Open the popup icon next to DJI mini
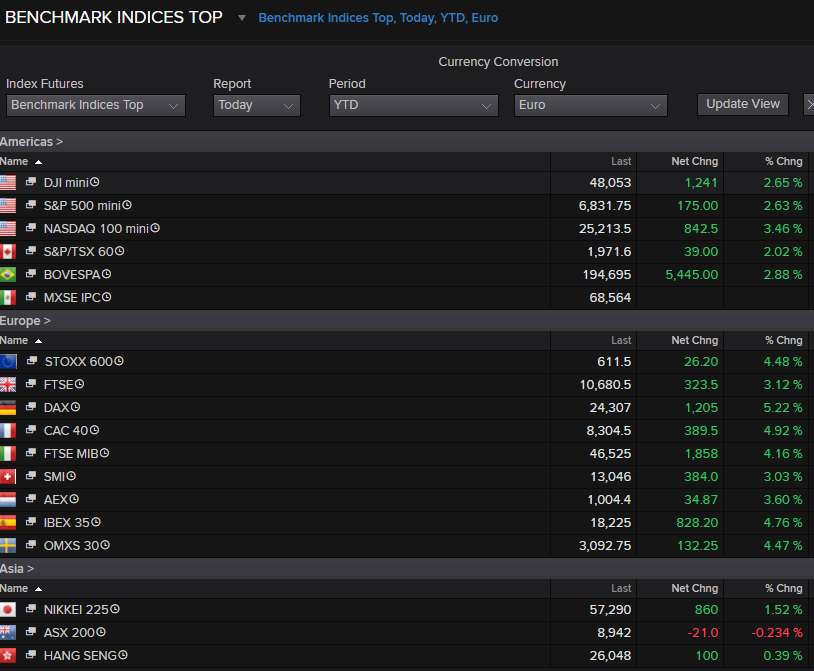 [31, 182]
